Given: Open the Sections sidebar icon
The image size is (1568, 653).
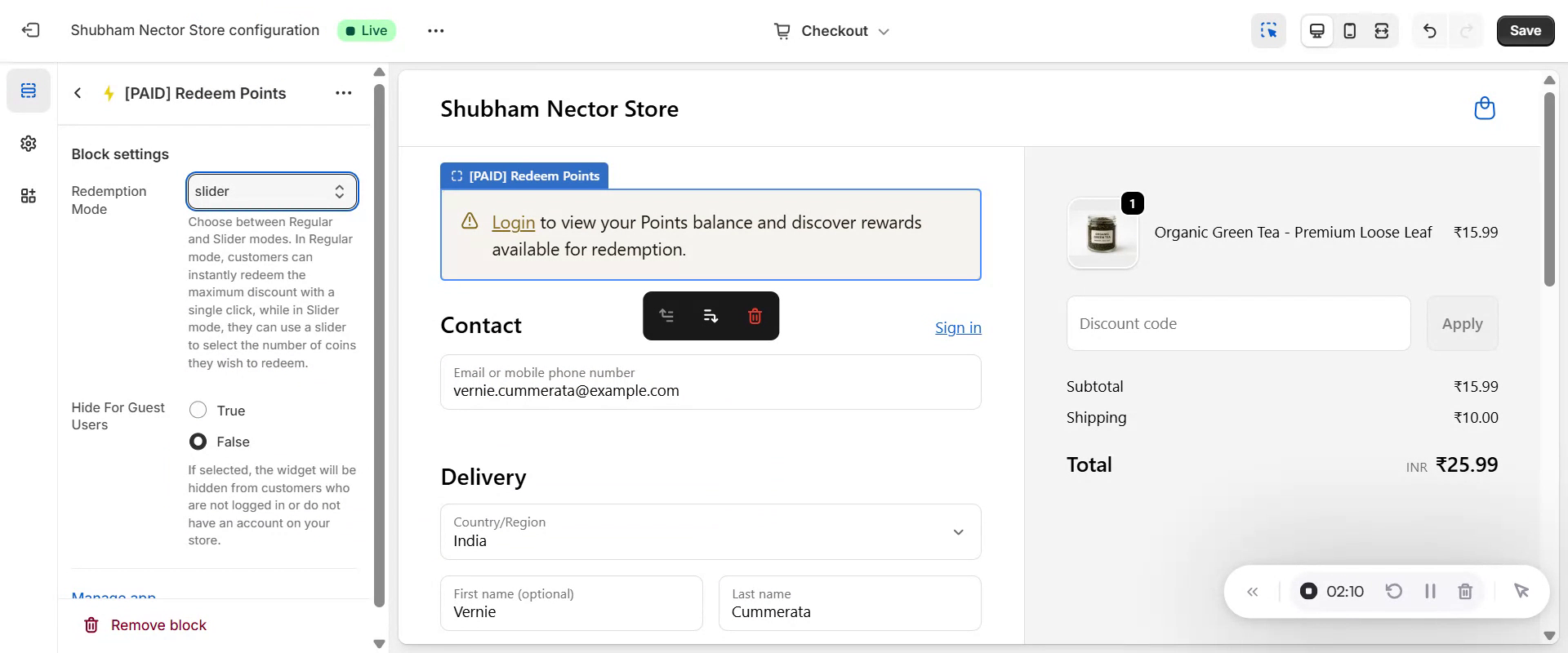Looking at the screenshot, I should pos(29,90).
